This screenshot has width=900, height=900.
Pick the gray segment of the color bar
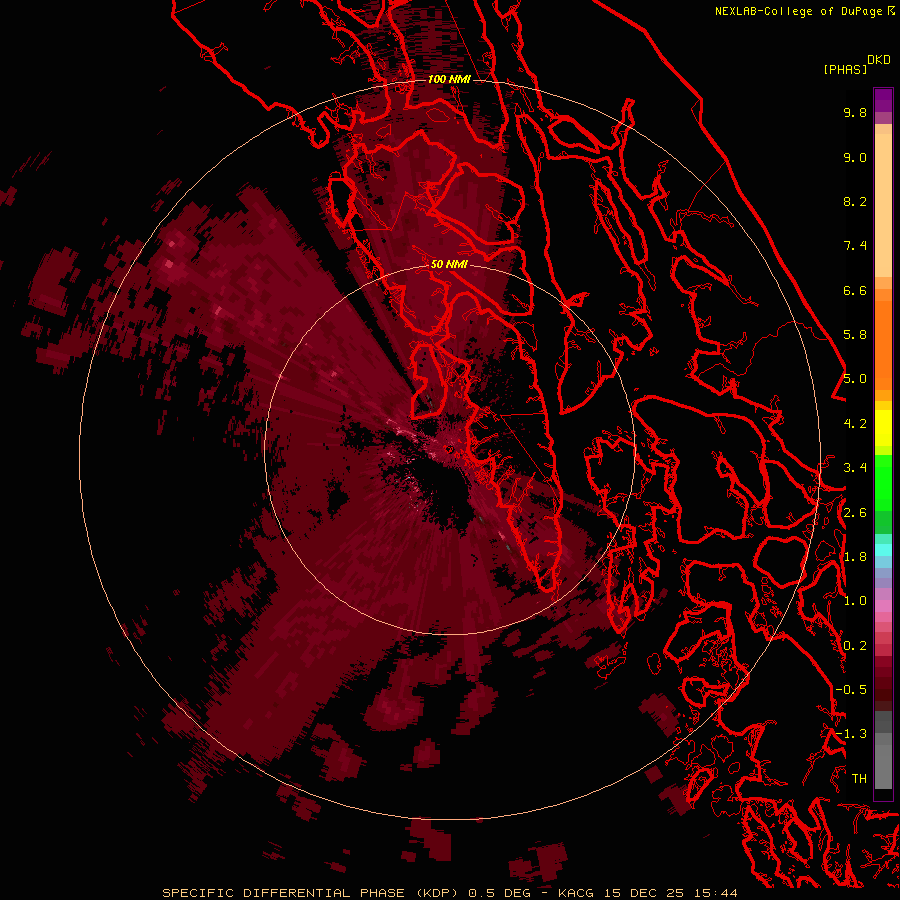click(x=883, y=752)
